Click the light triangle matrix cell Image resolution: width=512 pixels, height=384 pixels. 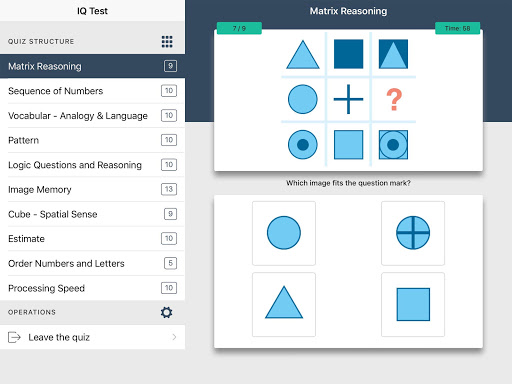303,54
